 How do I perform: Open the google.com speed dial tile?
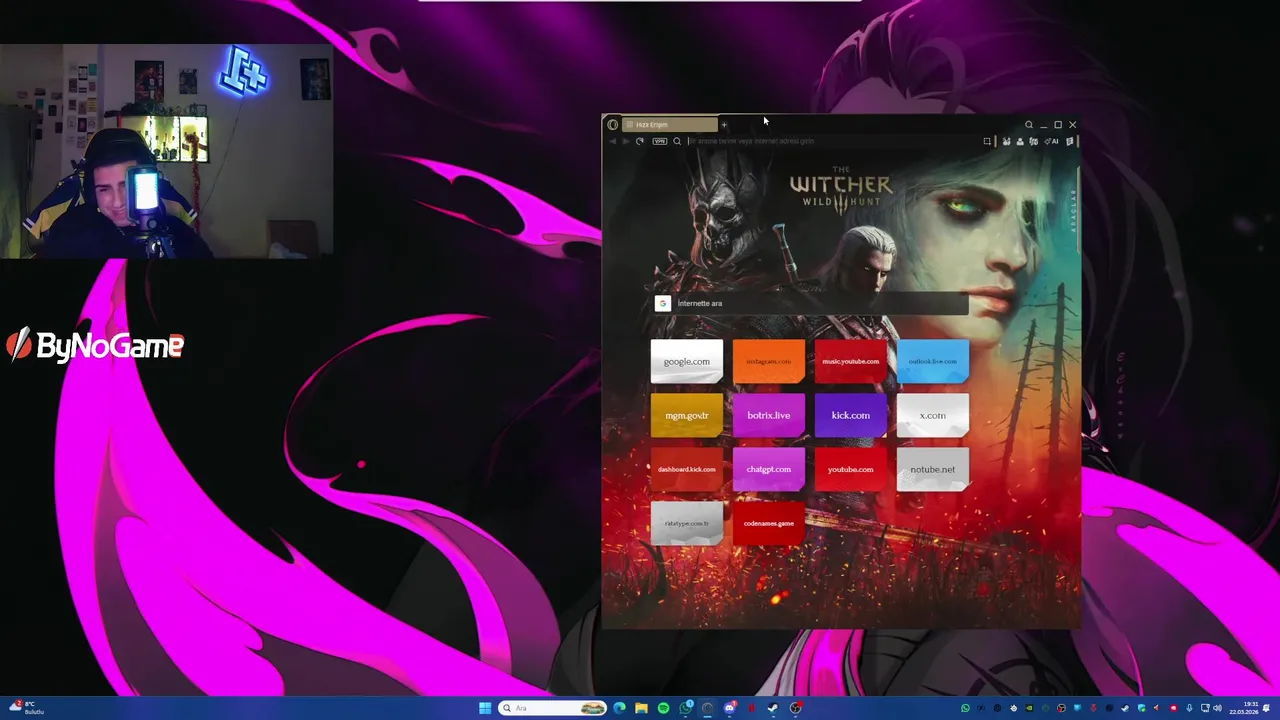tap(687, 361)
